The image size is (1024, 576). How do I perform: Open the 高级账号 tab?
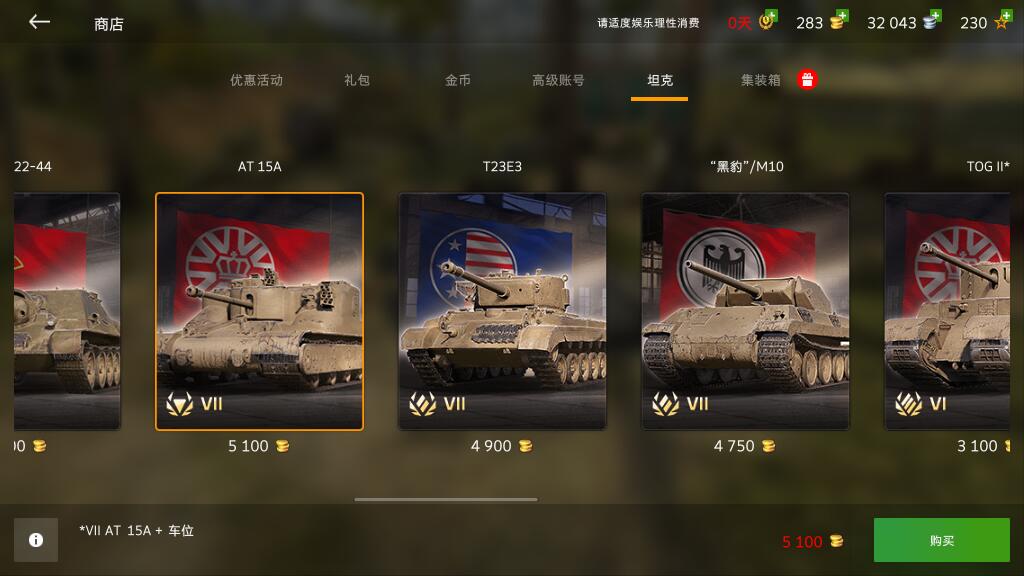(x=558, y=80)
